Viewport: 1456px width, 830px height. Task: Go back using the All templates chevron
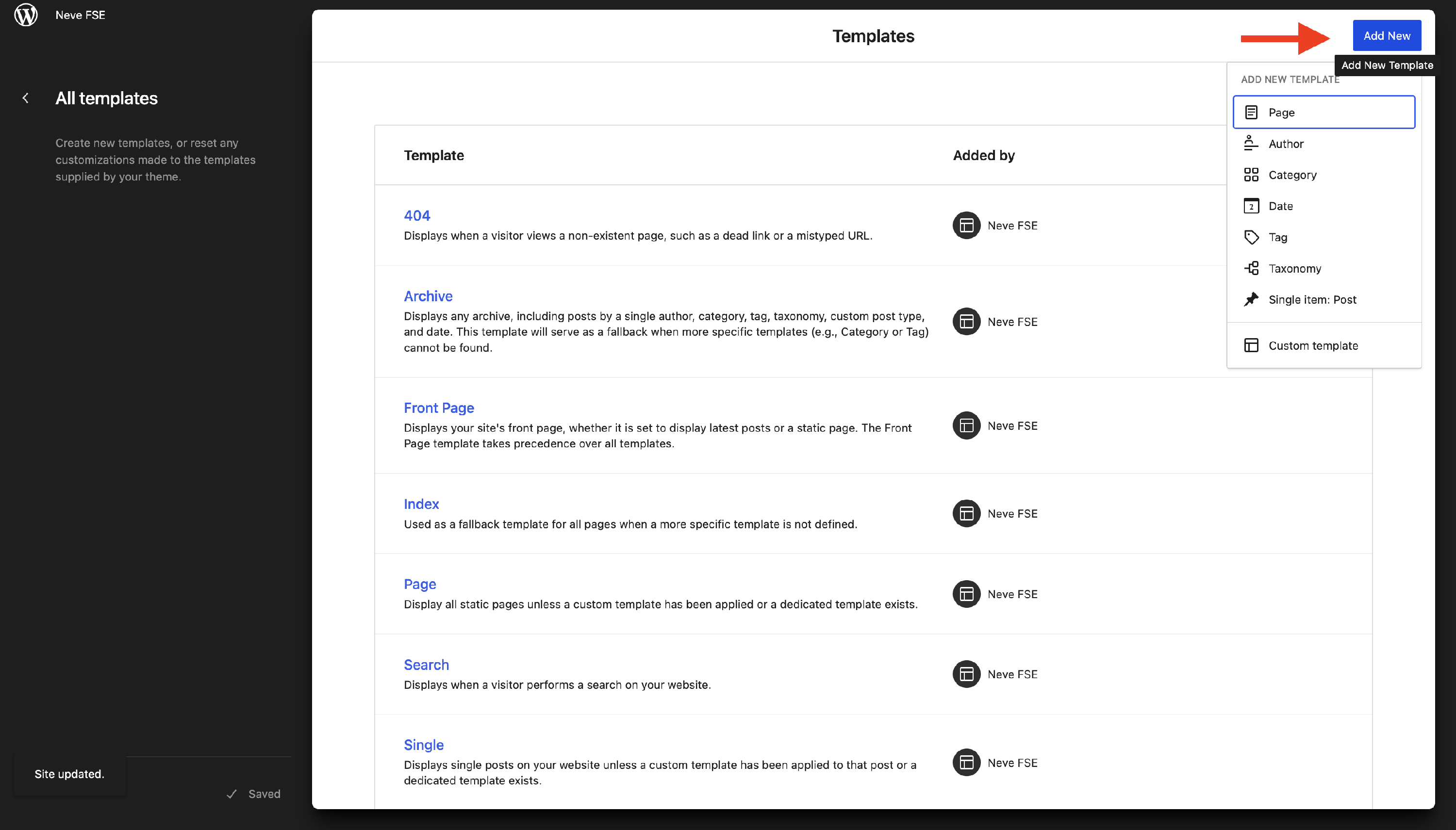(26, 98)
